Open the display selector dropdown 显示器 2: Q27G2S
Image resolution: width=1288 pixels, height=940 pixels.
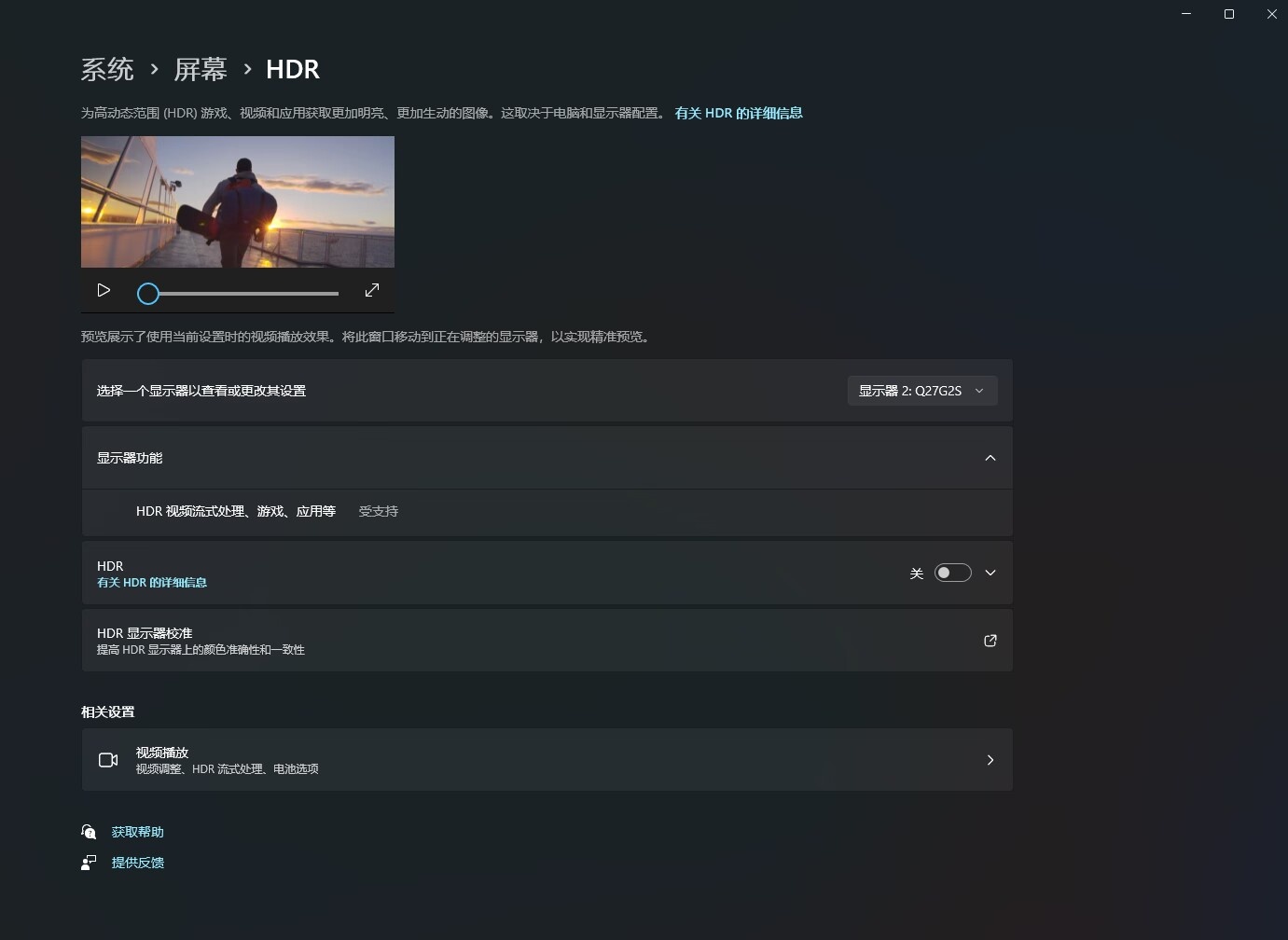coord(922,391)
